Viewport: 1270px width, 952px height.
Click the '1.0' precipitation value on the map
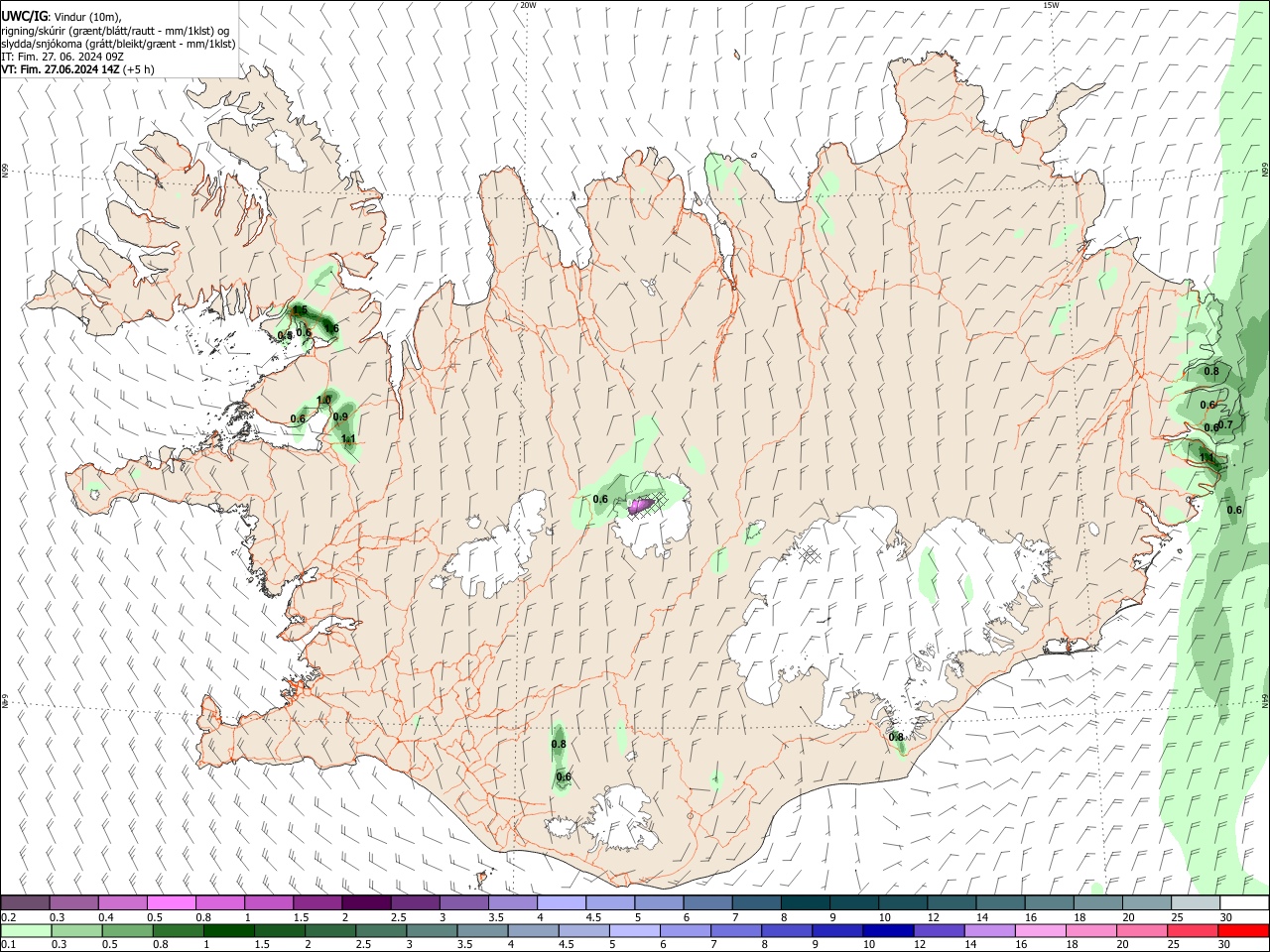pos(323,401)
